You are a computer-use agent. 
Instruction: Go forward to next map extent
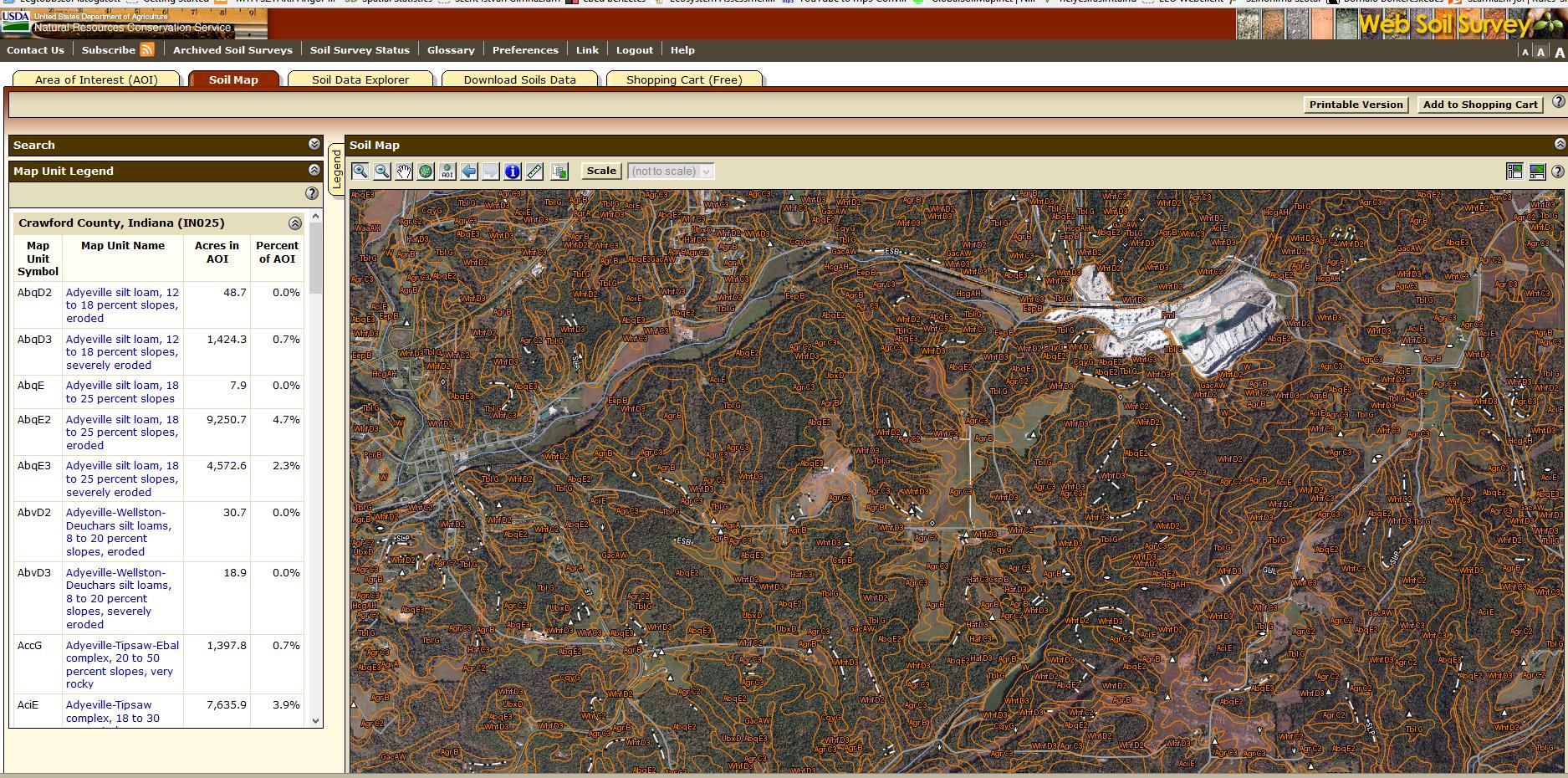pos(491,171)
